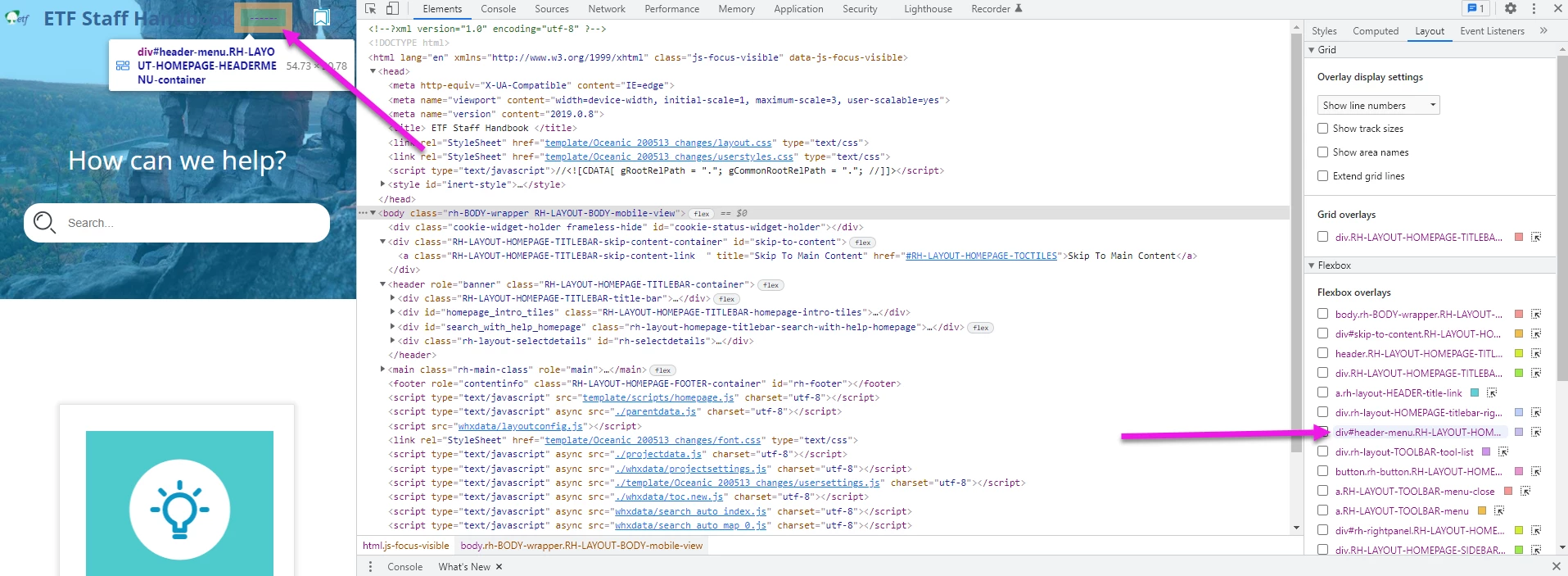Open the console drawer three-dot menu
1568x576 pixels.
click(x=370, y=566)
